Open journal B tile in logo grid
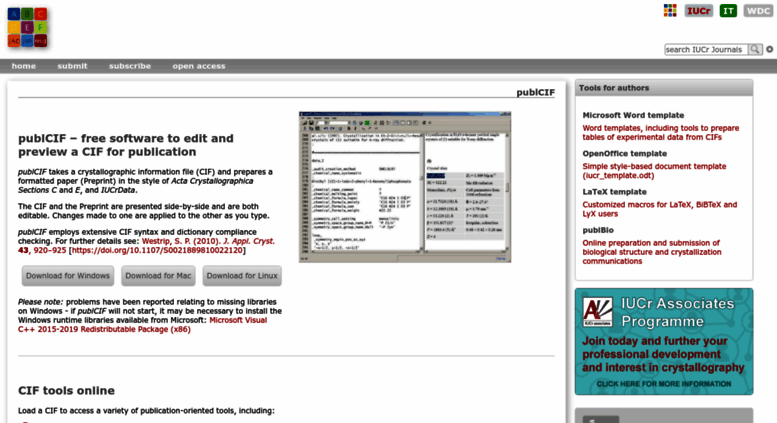 pos(27,14)
